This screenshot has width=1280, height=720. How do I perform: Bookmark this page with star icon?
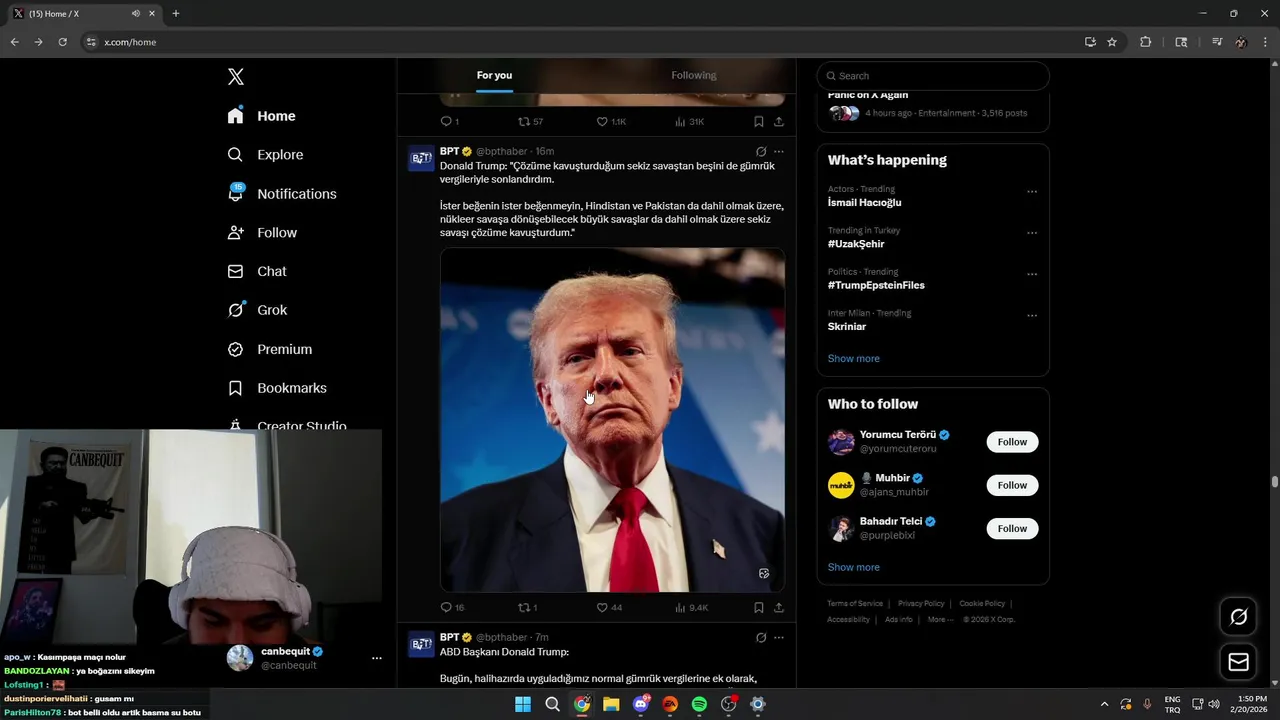1112,42
